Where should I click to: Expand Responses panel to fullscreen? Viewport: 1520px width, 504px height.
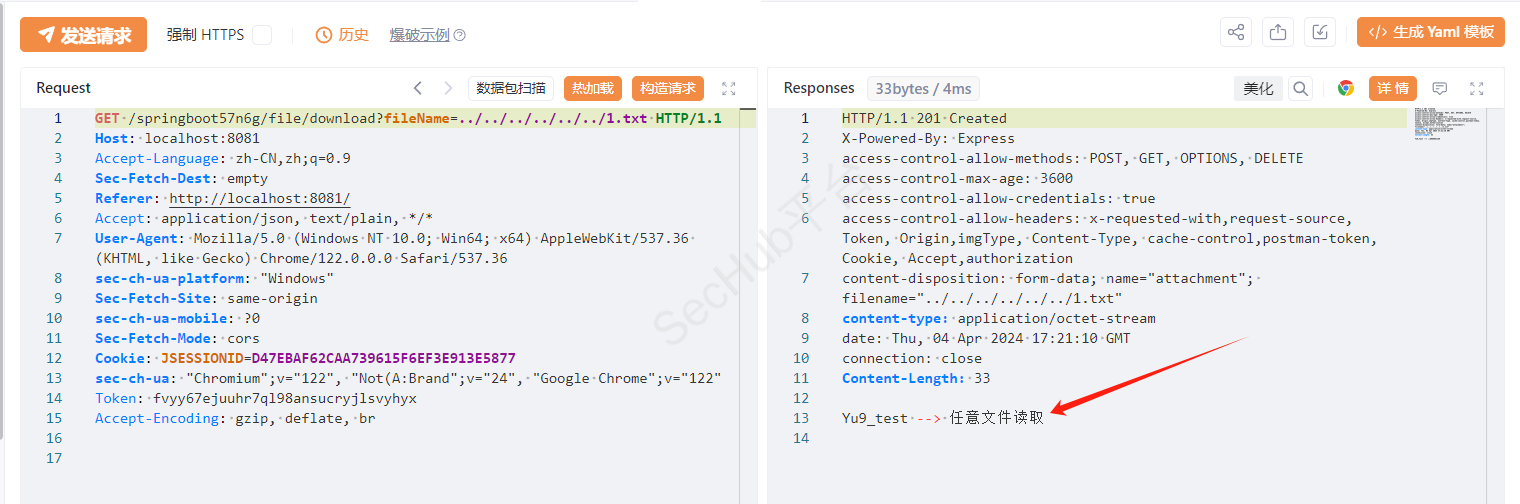tap(1476, 88)
